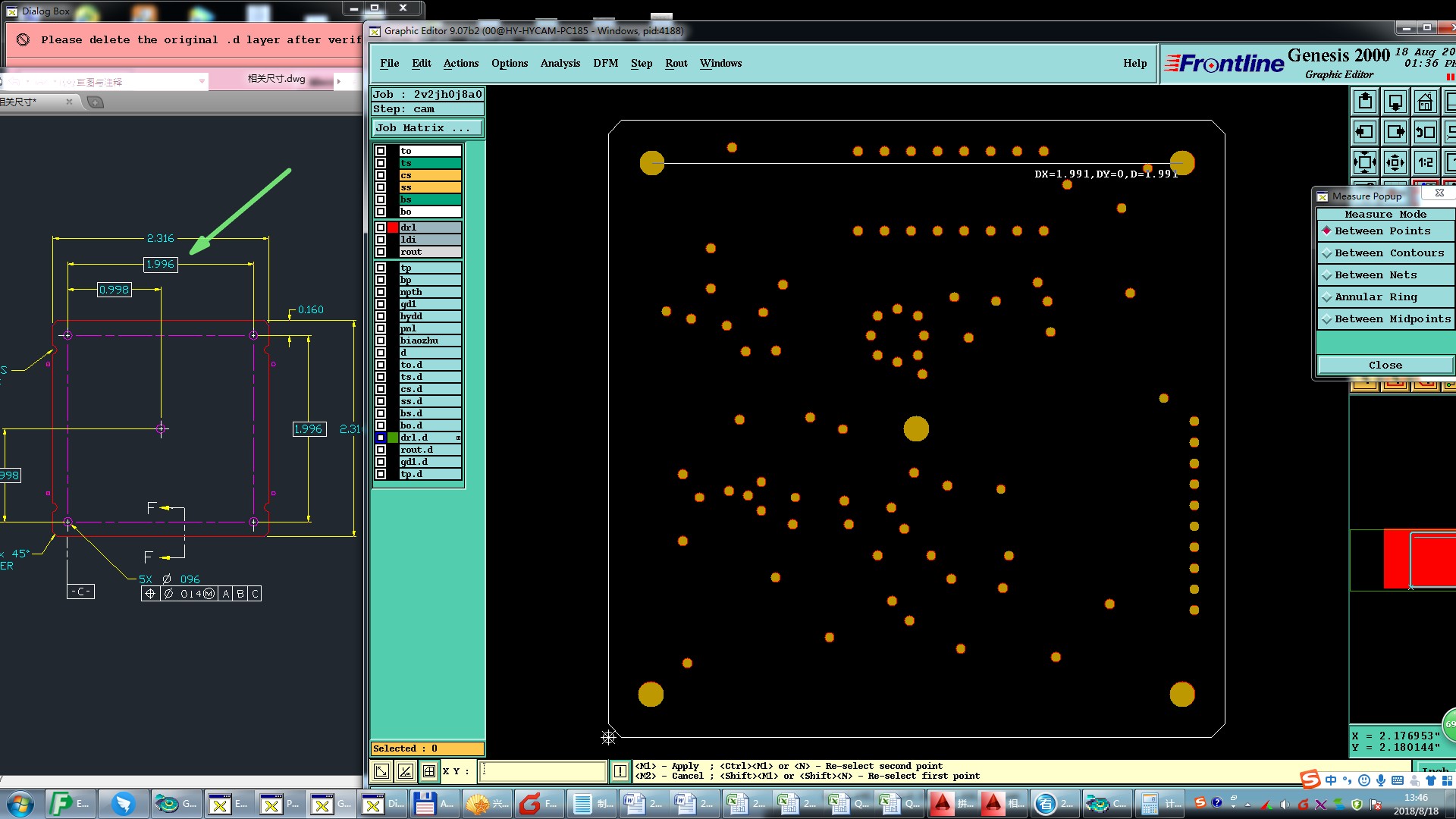This screenshot has width=1456, height=819.
Task: Click the exclamation mark icon beside XY field
Action: (620, 771)
